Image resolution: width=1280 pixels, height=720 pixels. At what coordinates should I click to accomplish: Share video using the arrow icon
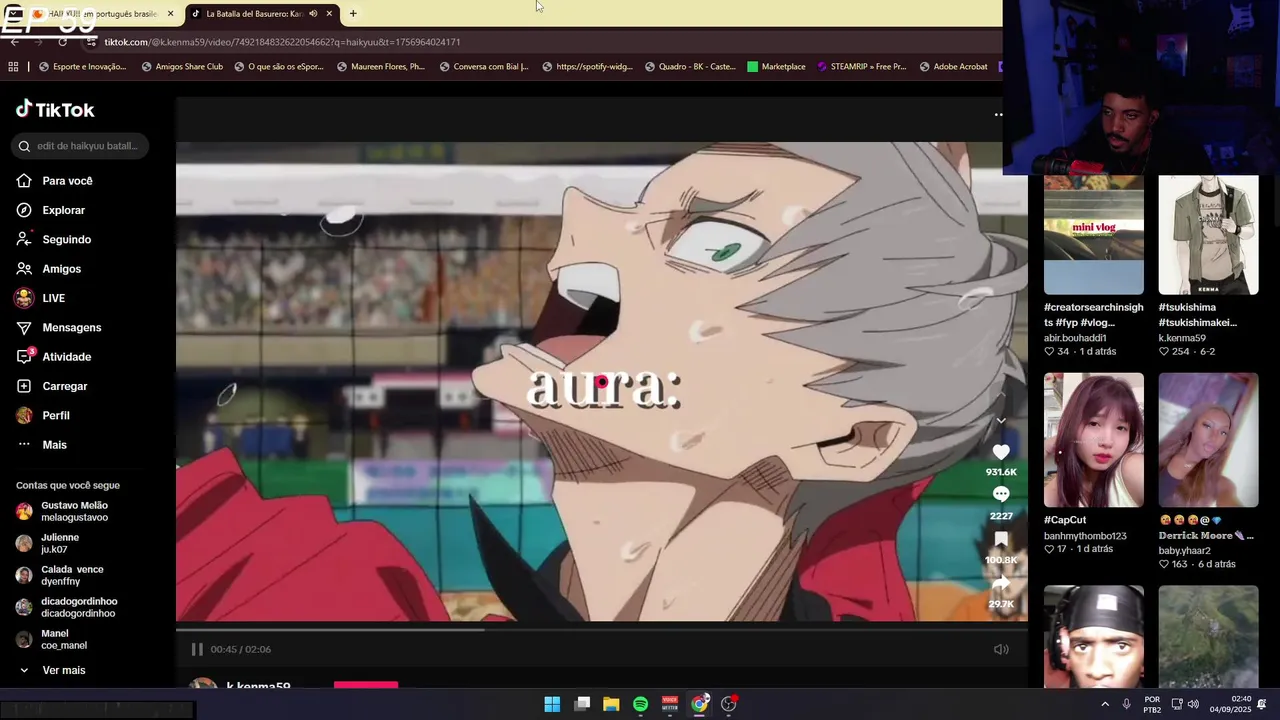(1001, 583)
